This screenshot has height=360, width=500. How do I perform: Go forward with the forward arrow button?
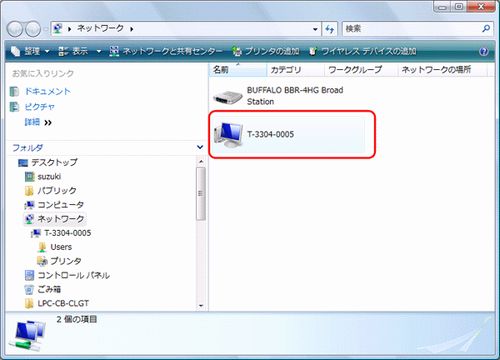(33, 29)
